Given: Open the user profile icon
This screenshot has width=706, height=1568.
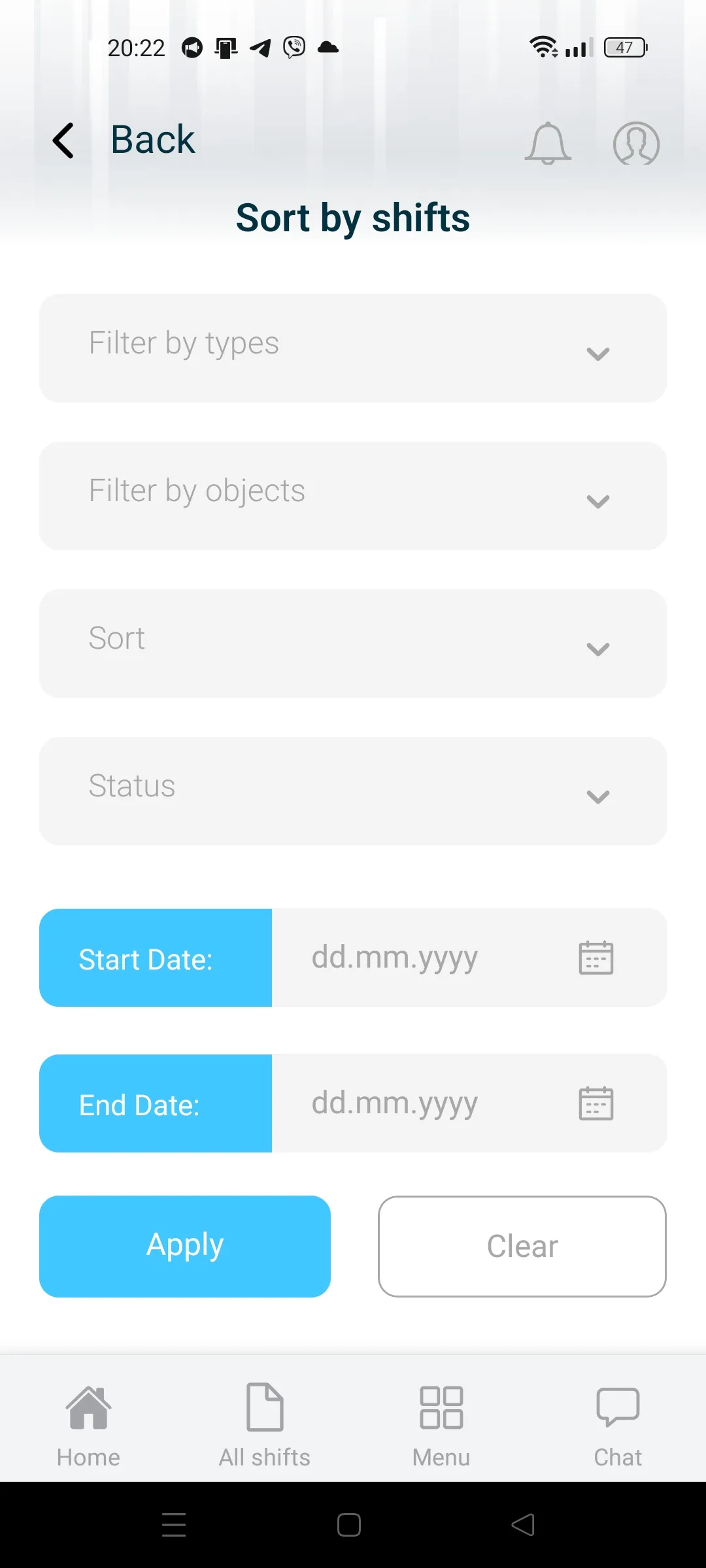Looking at the screenshot, I should tap(636, 143).
